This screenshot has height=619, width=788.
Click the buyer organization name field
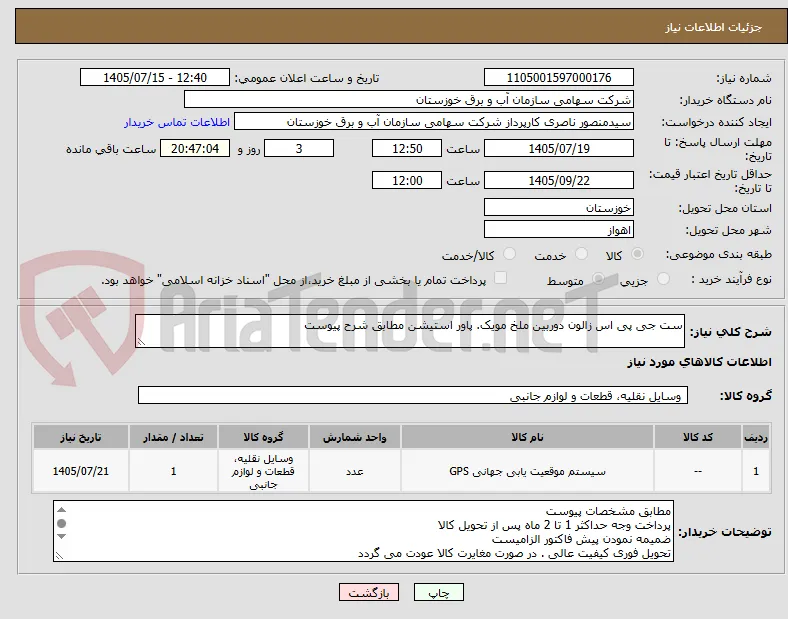coord(409,99)
